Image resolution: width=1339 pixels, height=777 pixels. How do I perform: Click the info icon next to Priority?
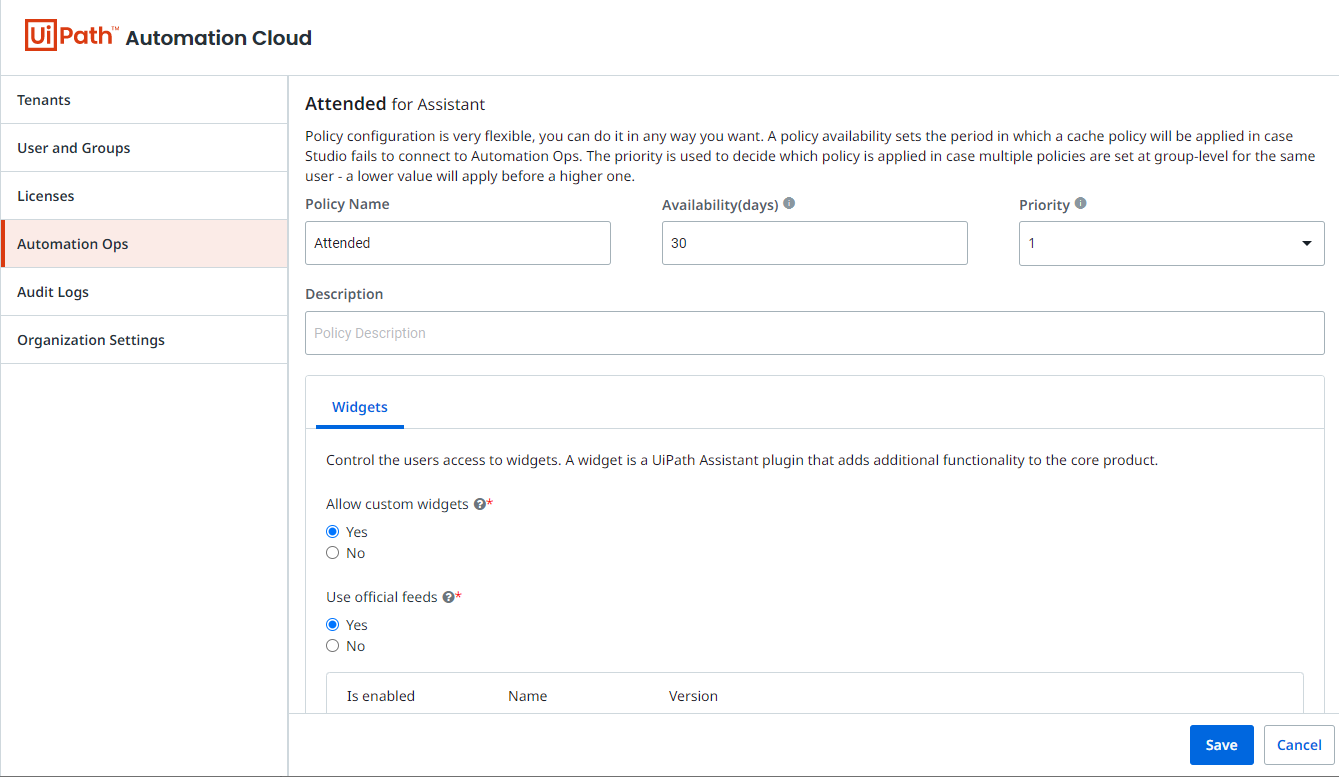coord(1080,203)
